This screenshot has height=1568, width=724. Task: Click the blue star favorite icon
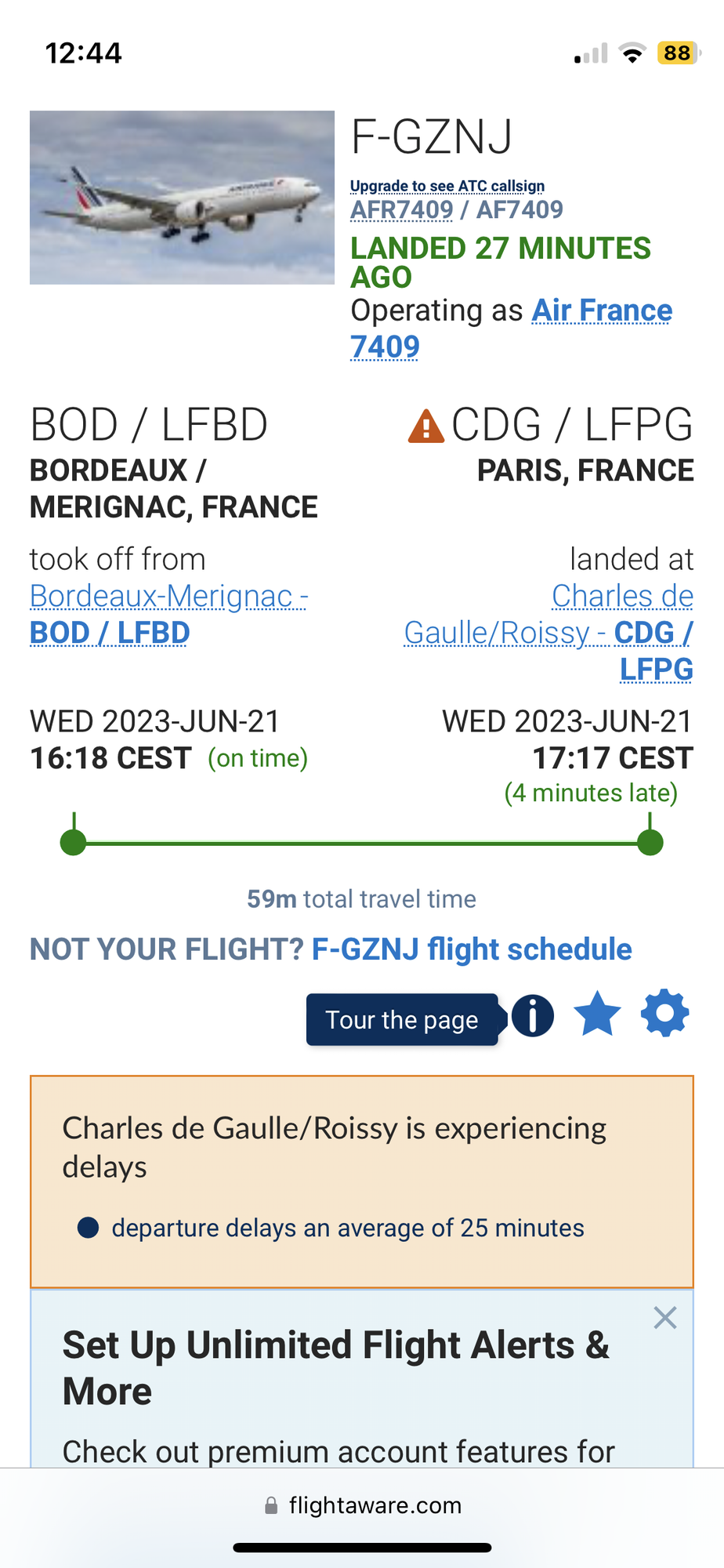point(597,1014)
